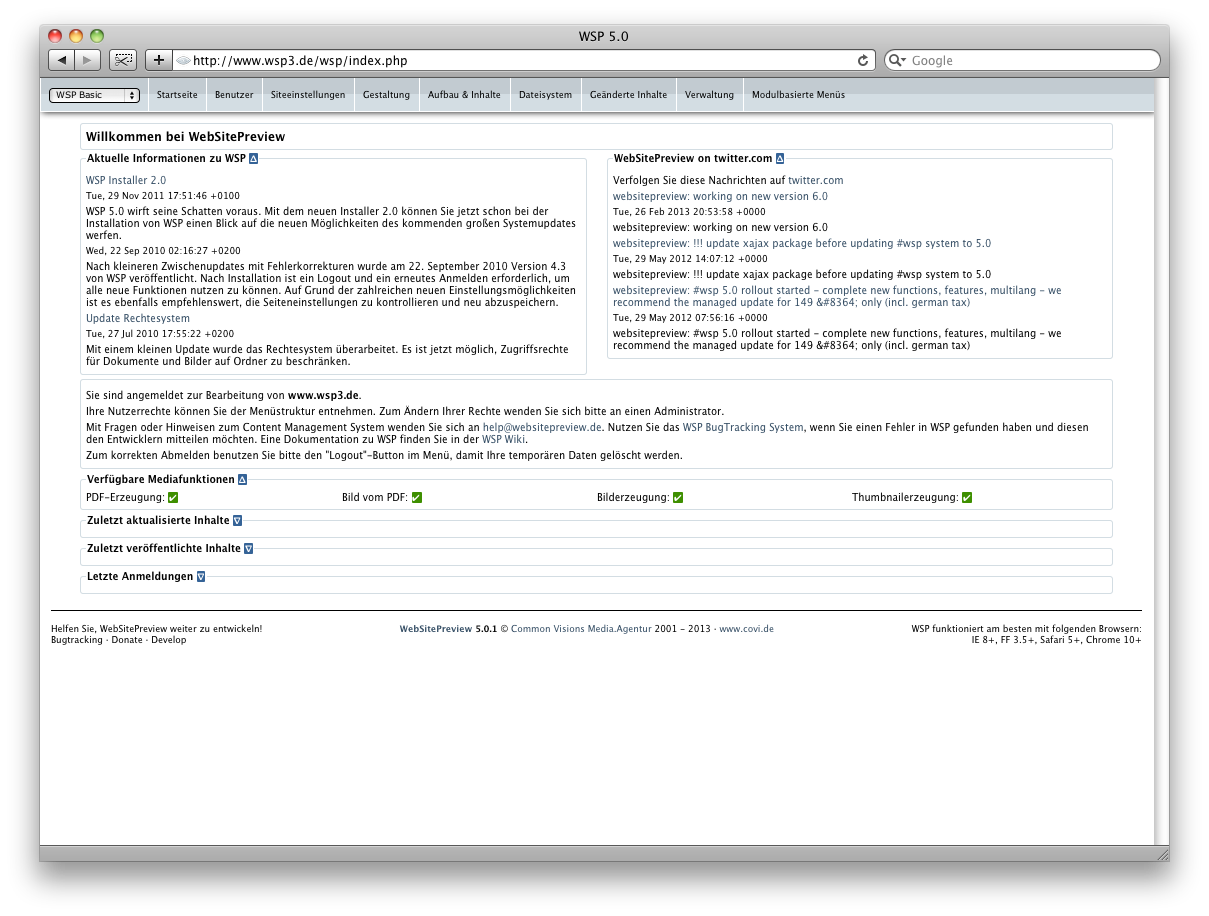1209x916 pixels.
Task: Open the Google search magnifier menu
Action: pos(896,60)
